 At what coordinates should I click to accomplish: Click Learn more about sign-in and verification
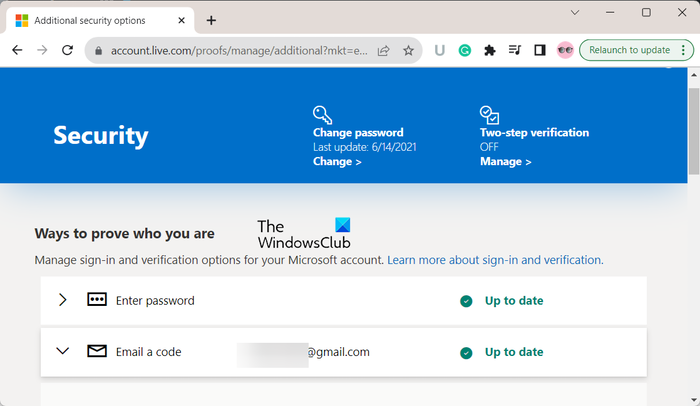pyautogui.click(x=495, y=260)
